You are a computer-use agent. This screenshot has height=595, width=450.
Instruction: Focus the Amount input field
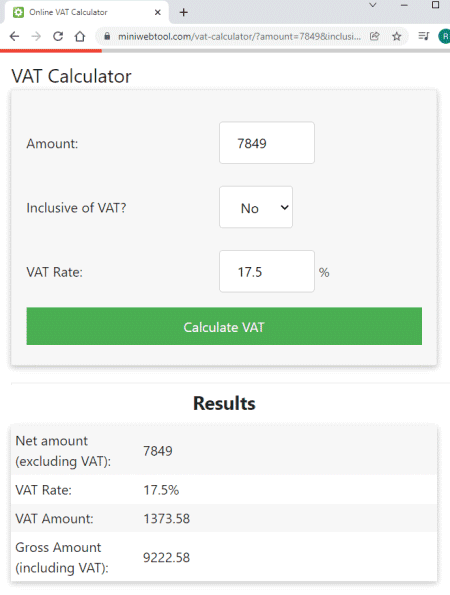267,143
